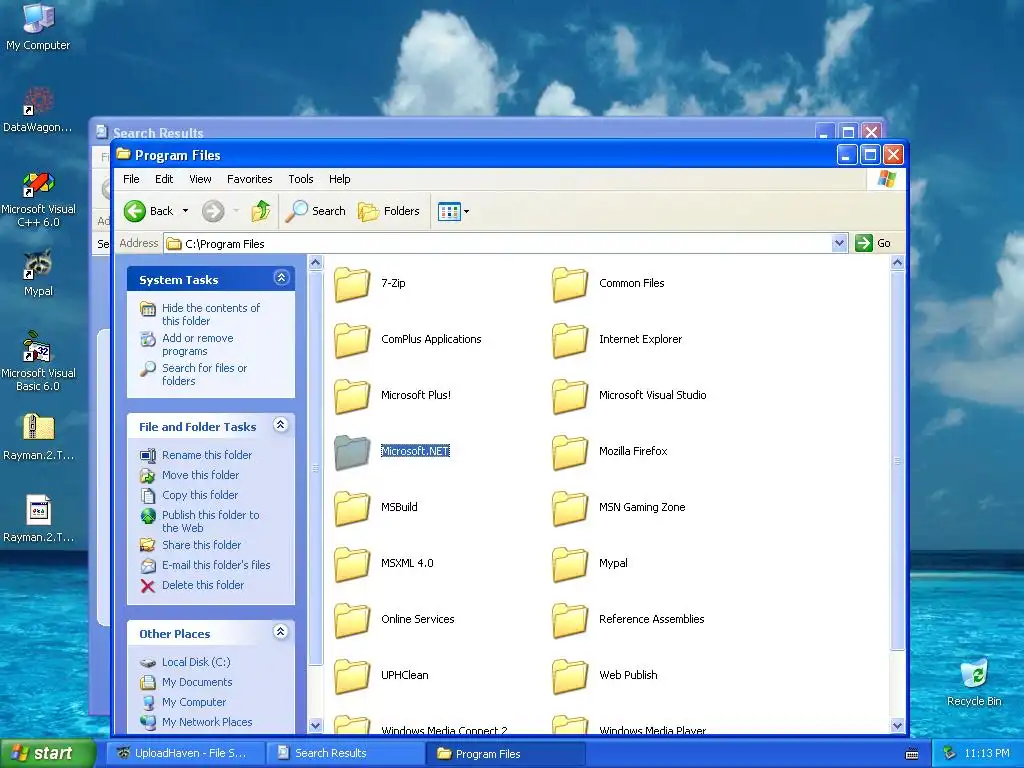The width and height of the screenshot is (1024, 768).
Task: Select the Online Services folder icon
Action: click(x=352, y=620)
